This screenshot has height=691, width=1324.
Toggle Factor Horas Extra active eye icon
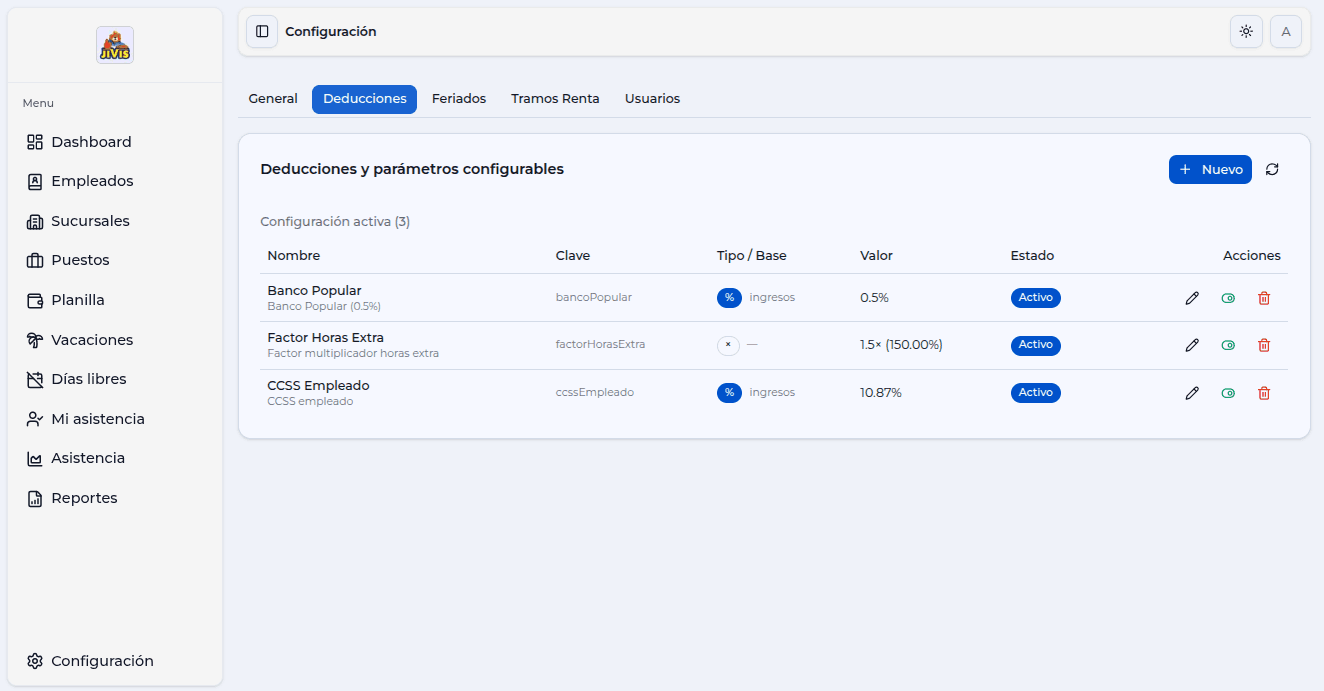pos(1228,345)
